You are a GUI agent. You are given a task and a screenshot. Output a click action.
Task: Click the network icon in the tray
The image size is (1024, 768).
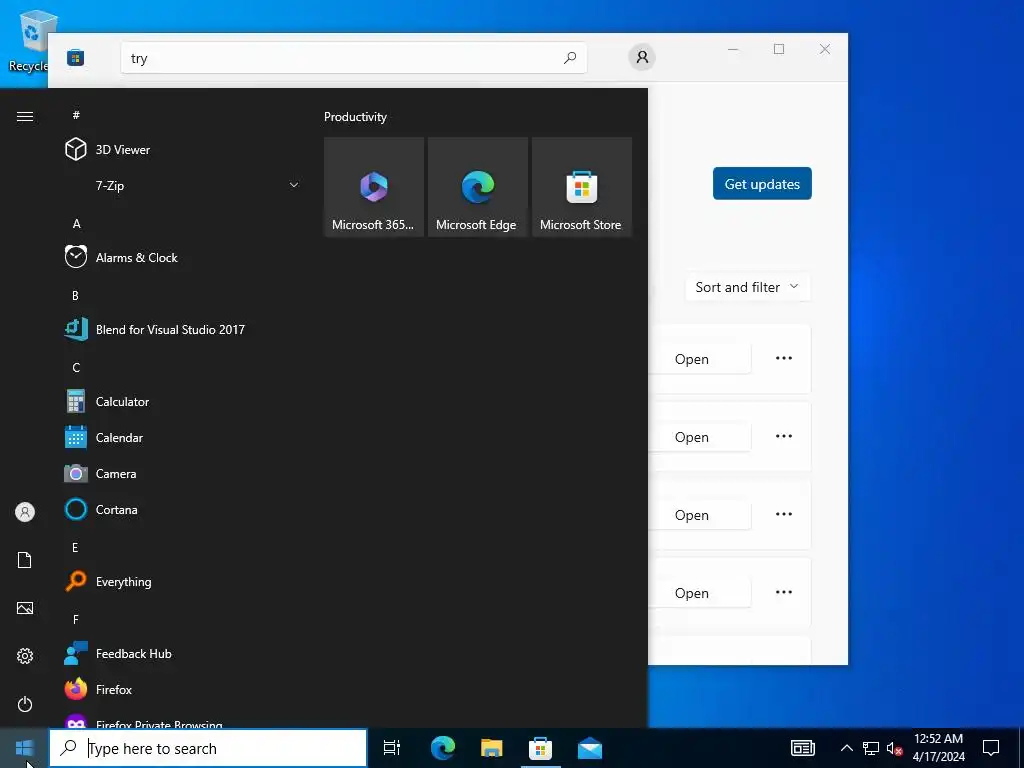click(x=871, y=748)
